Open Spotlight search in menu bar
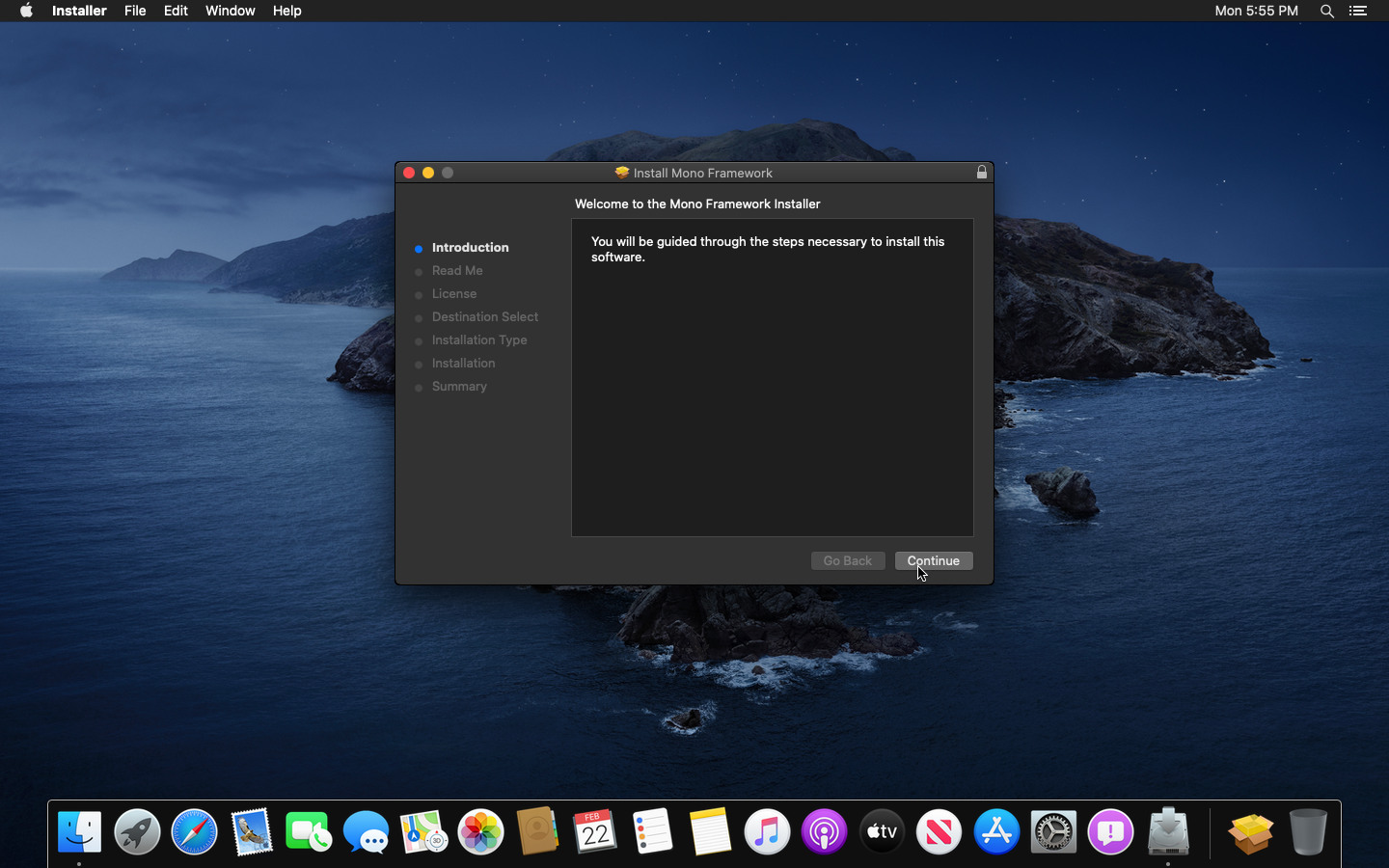1389x868 pixels. click(1327, 11)
